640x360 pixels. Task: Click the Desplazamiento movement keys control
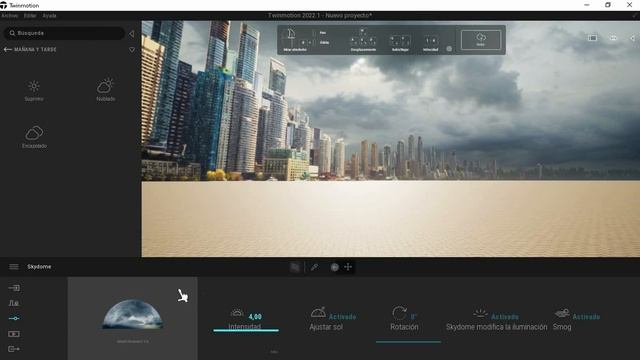click(363, 40)
